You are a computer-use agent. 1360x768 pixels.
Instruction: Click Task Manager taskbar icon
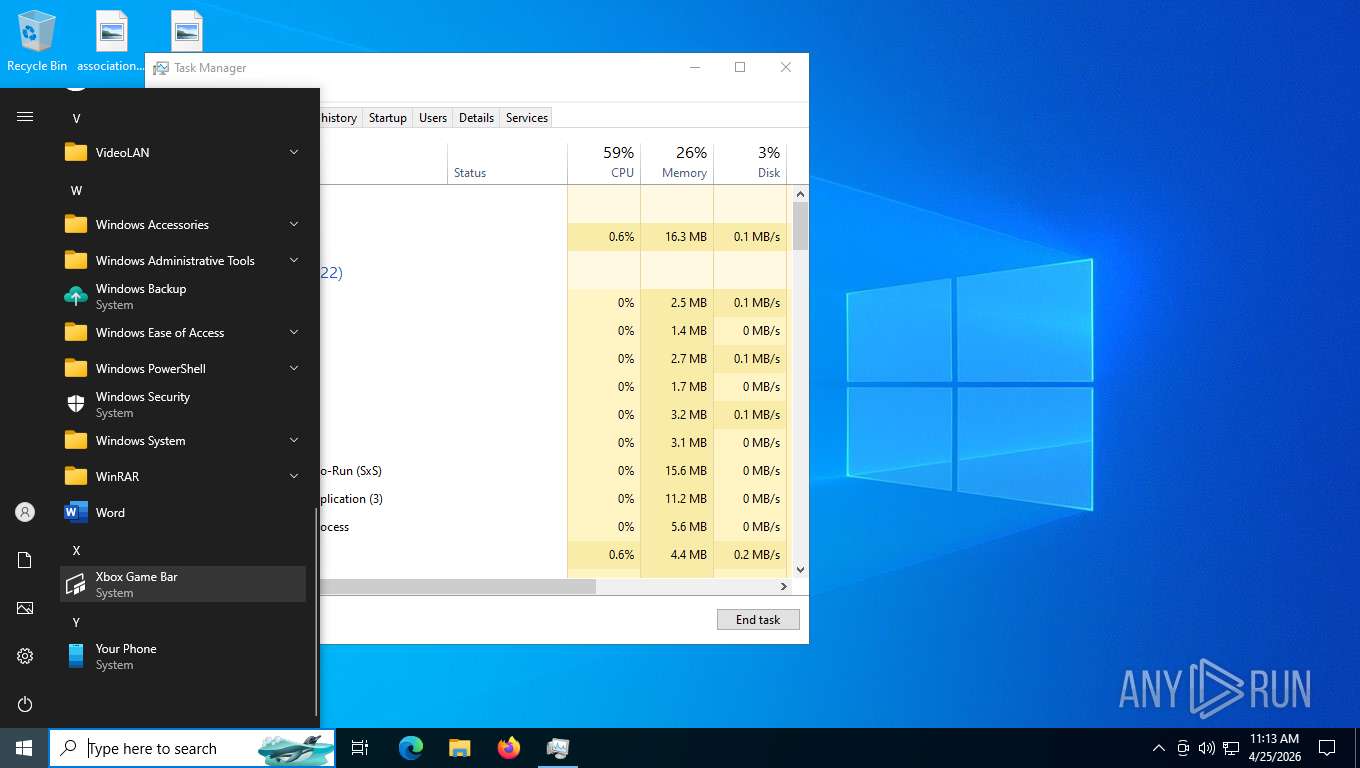[x=558, y=748]
